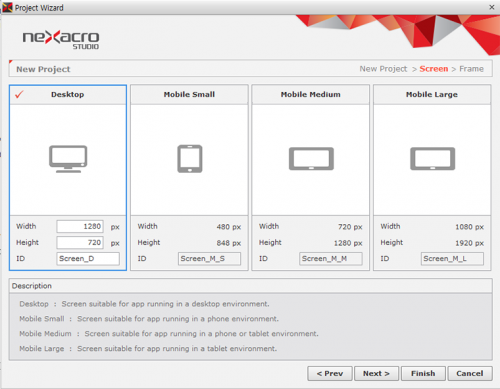Select the Mobile Large tablet icon

click(x=432, y=159)
